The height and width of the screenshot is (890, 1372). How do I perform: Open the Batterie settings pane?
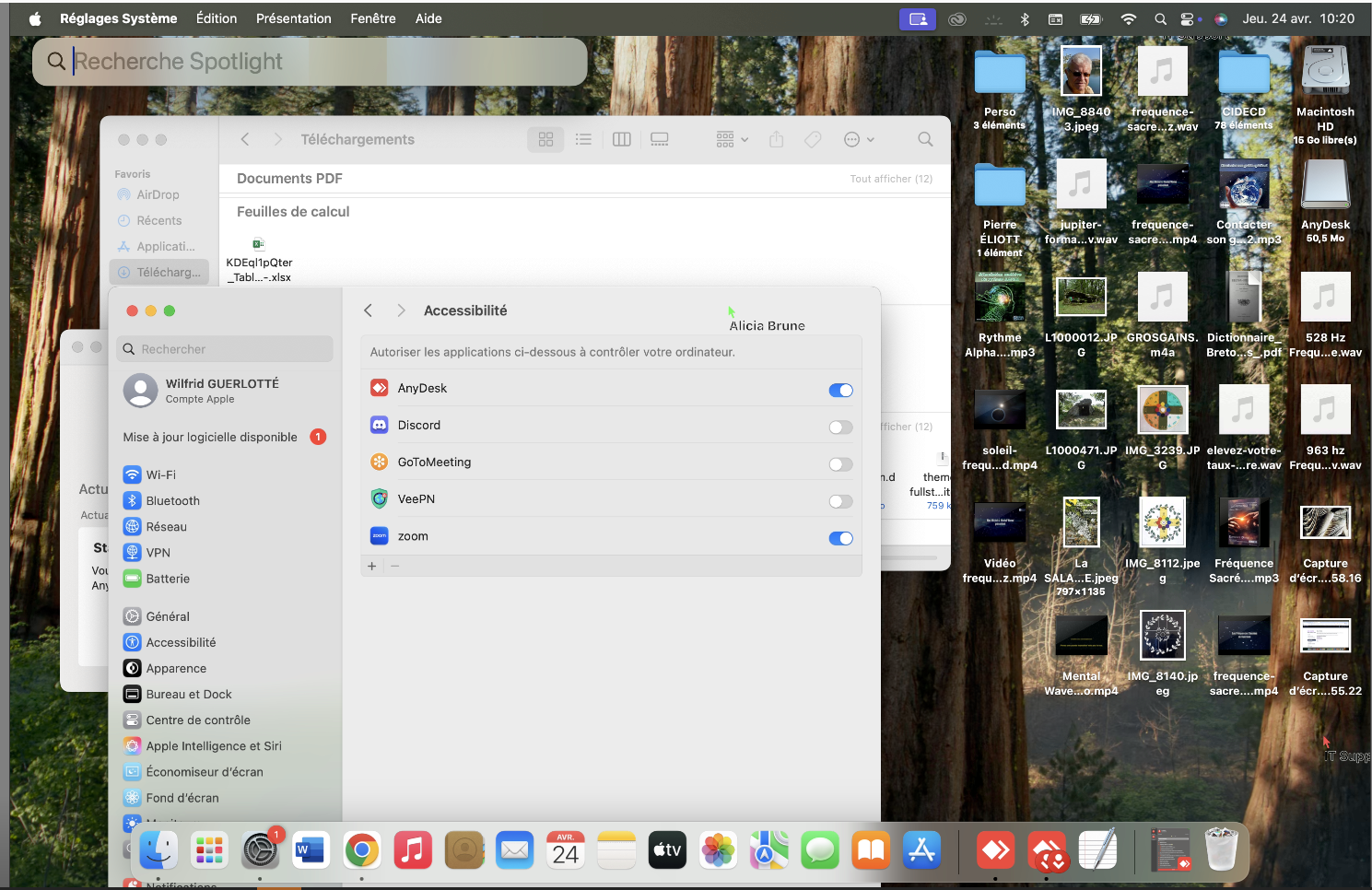[x=167, y=579]
